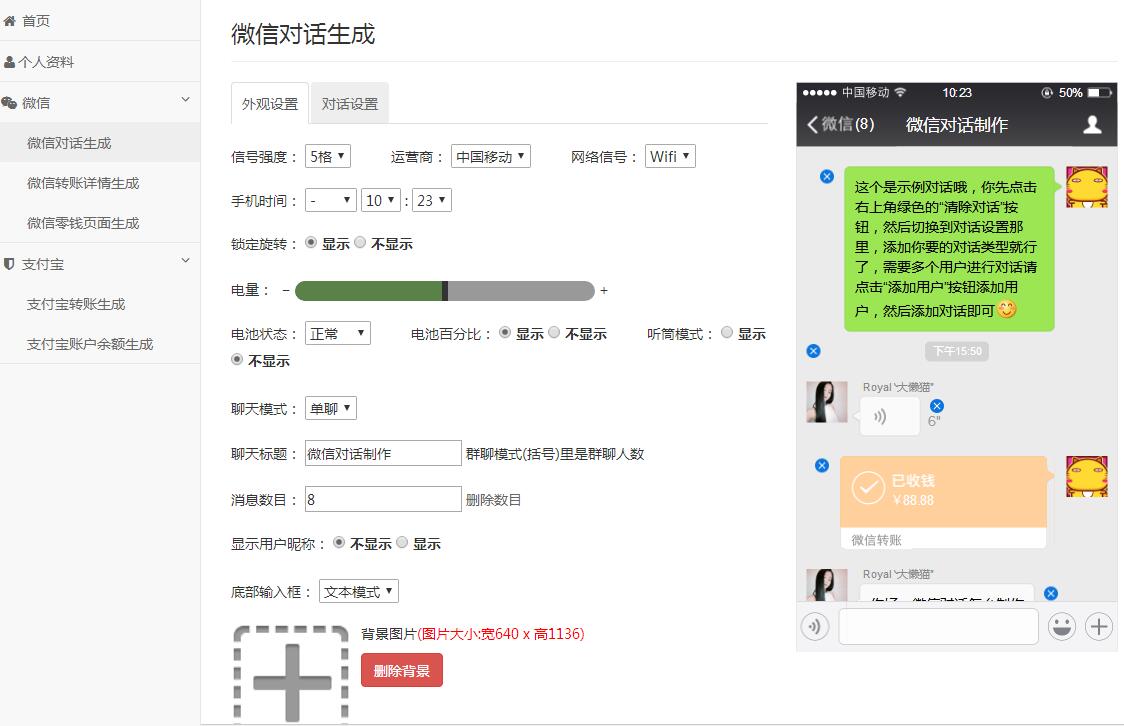Select 不显示 for 锁定旋转
Image resolution: width=1124 pixels, height=726 pixels.
pyautogui.click(x=360, y=242)
